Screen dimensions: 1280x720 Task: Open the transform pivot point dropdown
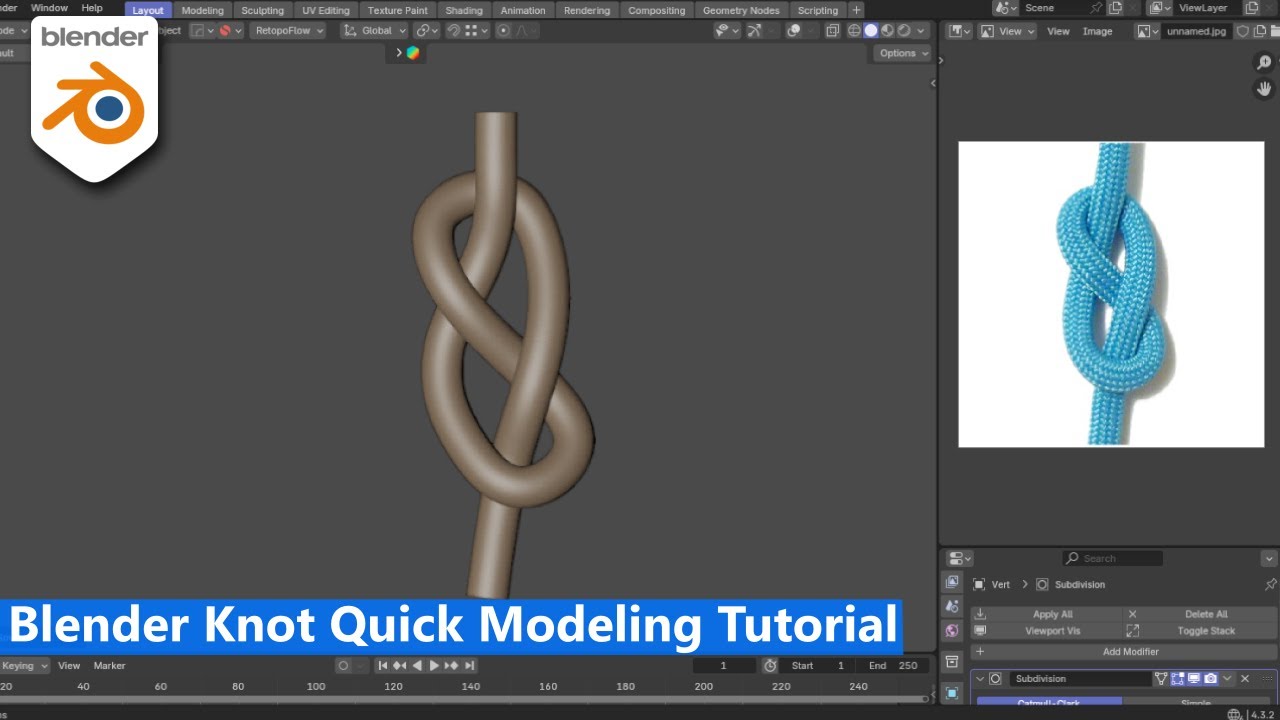click(x=426, y=31)
